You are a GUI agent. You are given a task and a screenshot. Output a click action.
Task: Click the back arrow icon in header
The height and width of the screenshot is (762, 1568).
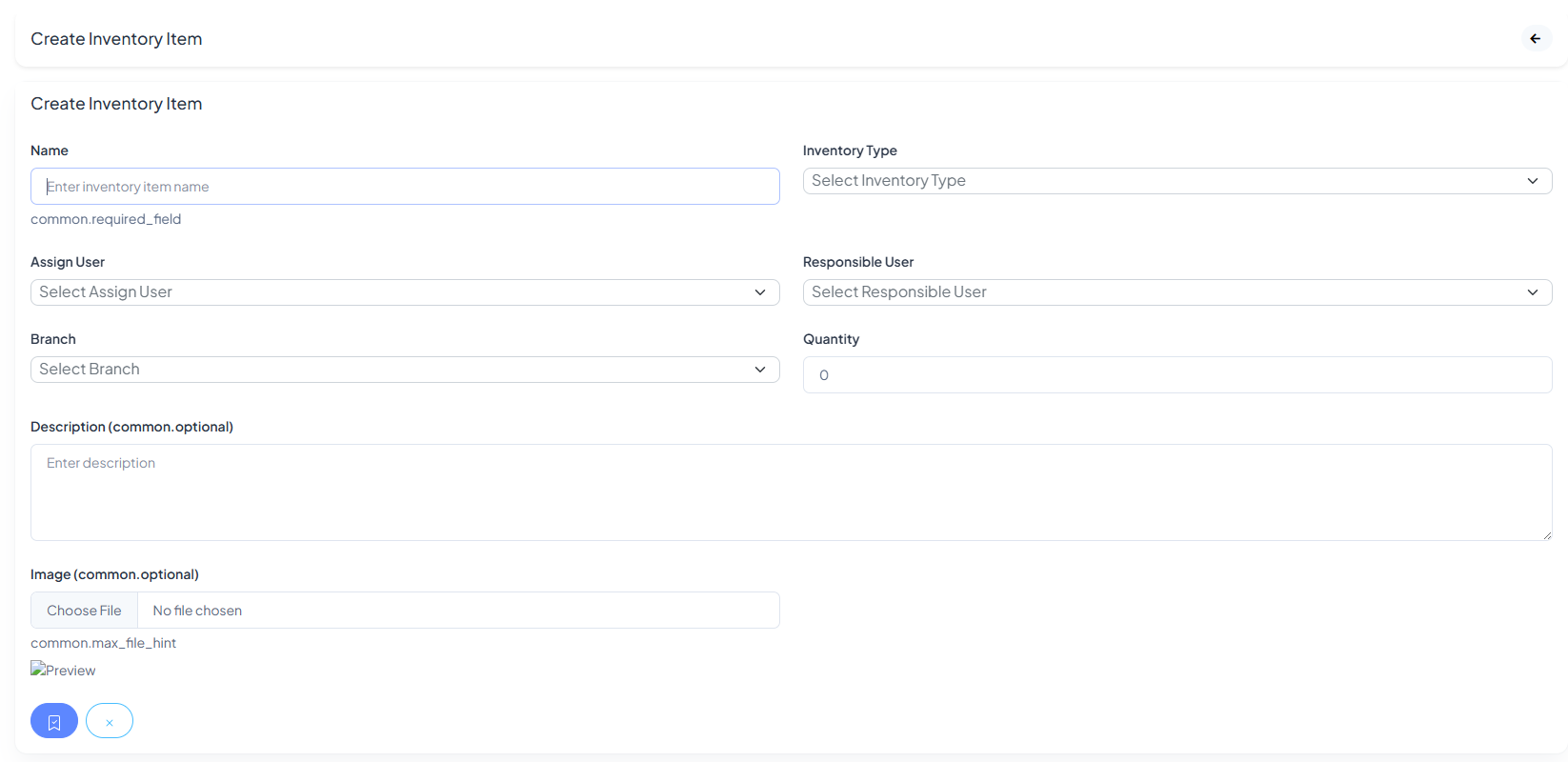point(1535,39)
